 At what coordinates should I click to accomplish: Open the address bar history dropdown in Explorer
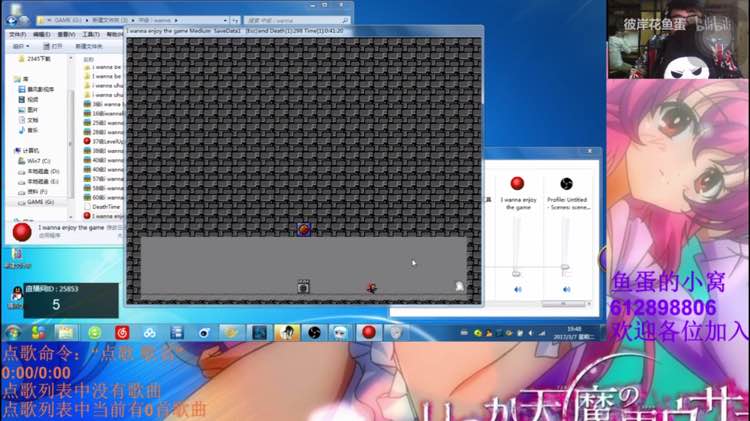pos(225,21)
